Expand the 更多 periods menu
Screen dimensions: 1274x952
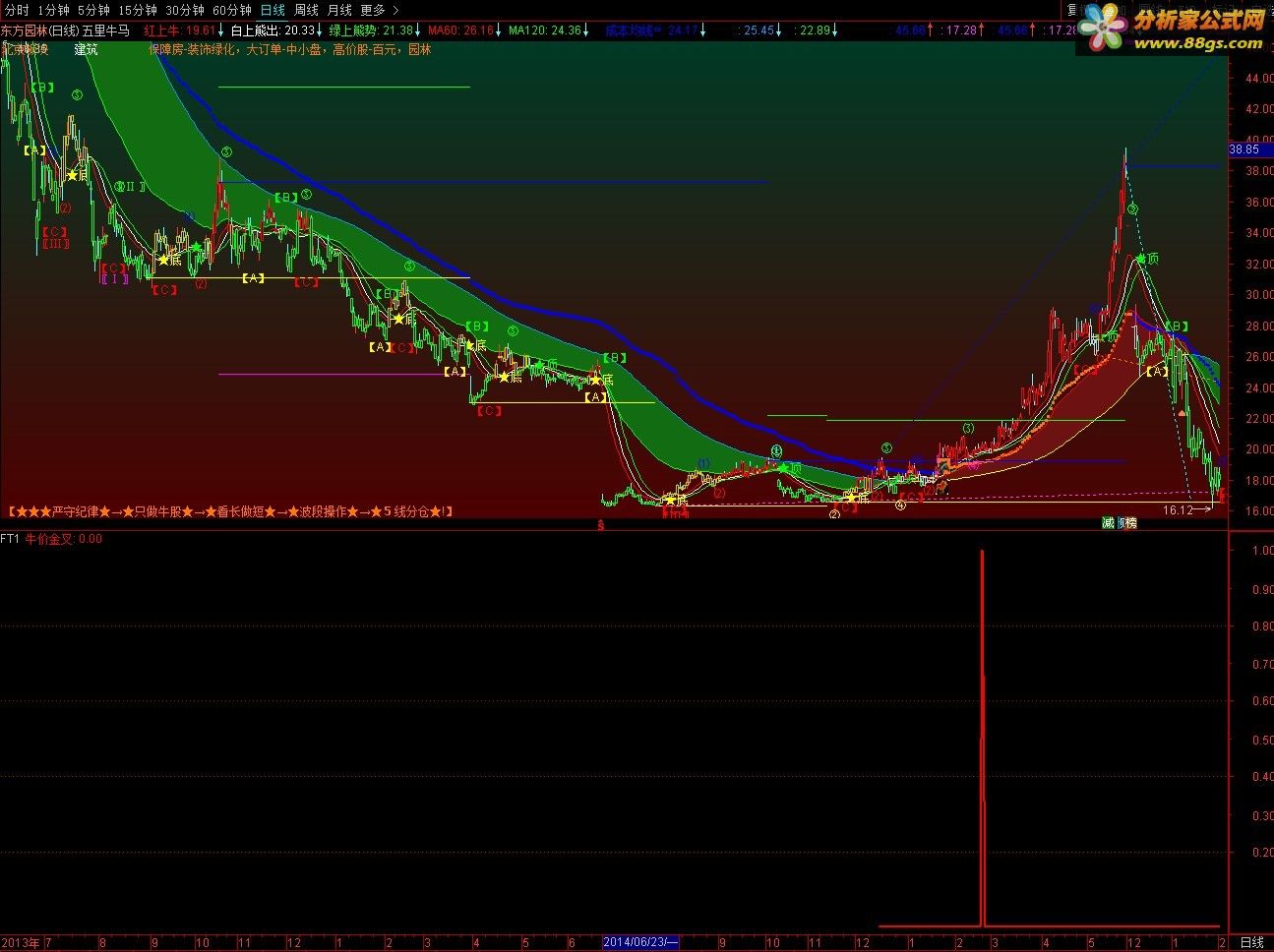[x=379, y=10]
